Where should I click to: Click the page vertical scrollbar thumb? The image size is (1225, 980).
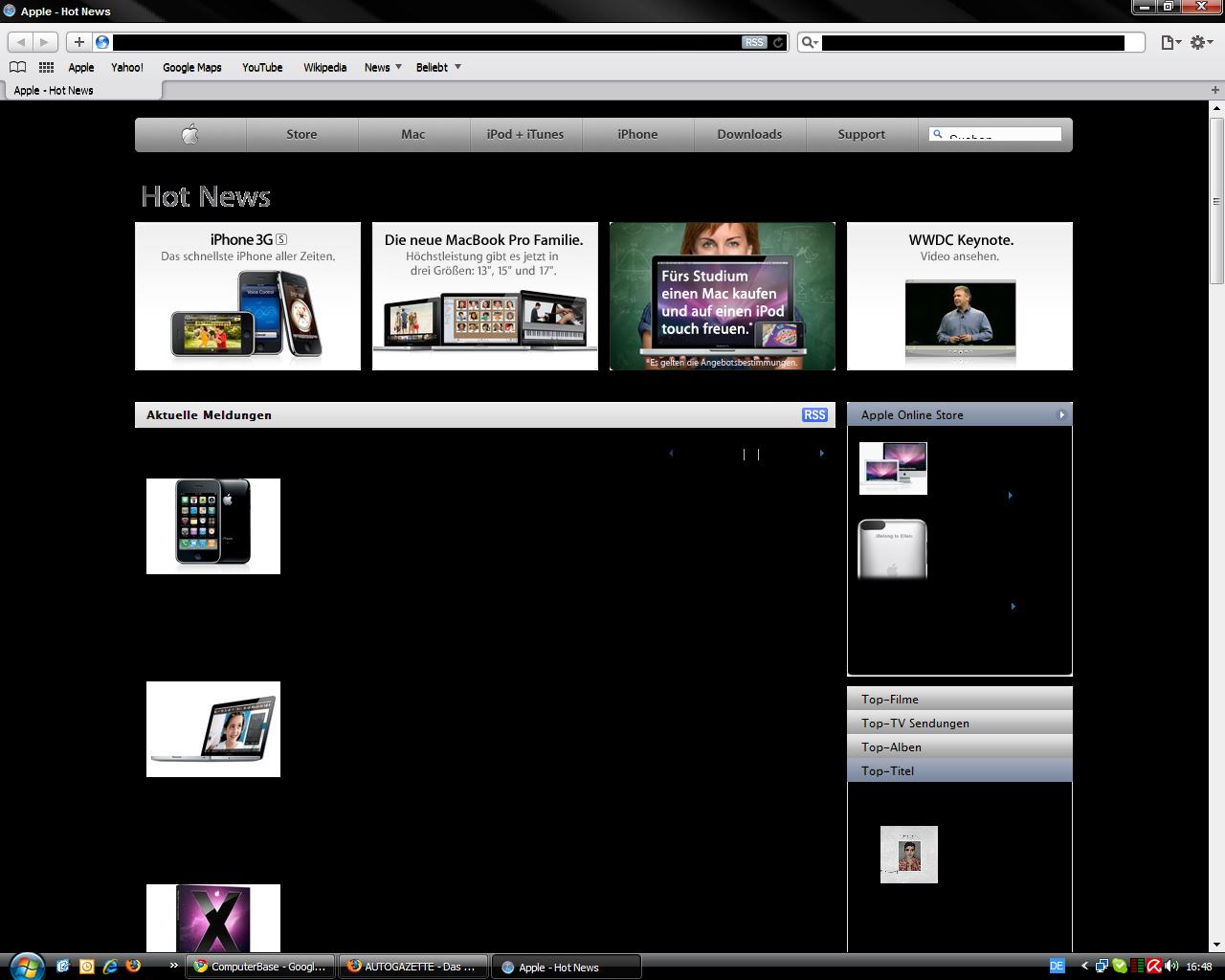coord(1216,200)
